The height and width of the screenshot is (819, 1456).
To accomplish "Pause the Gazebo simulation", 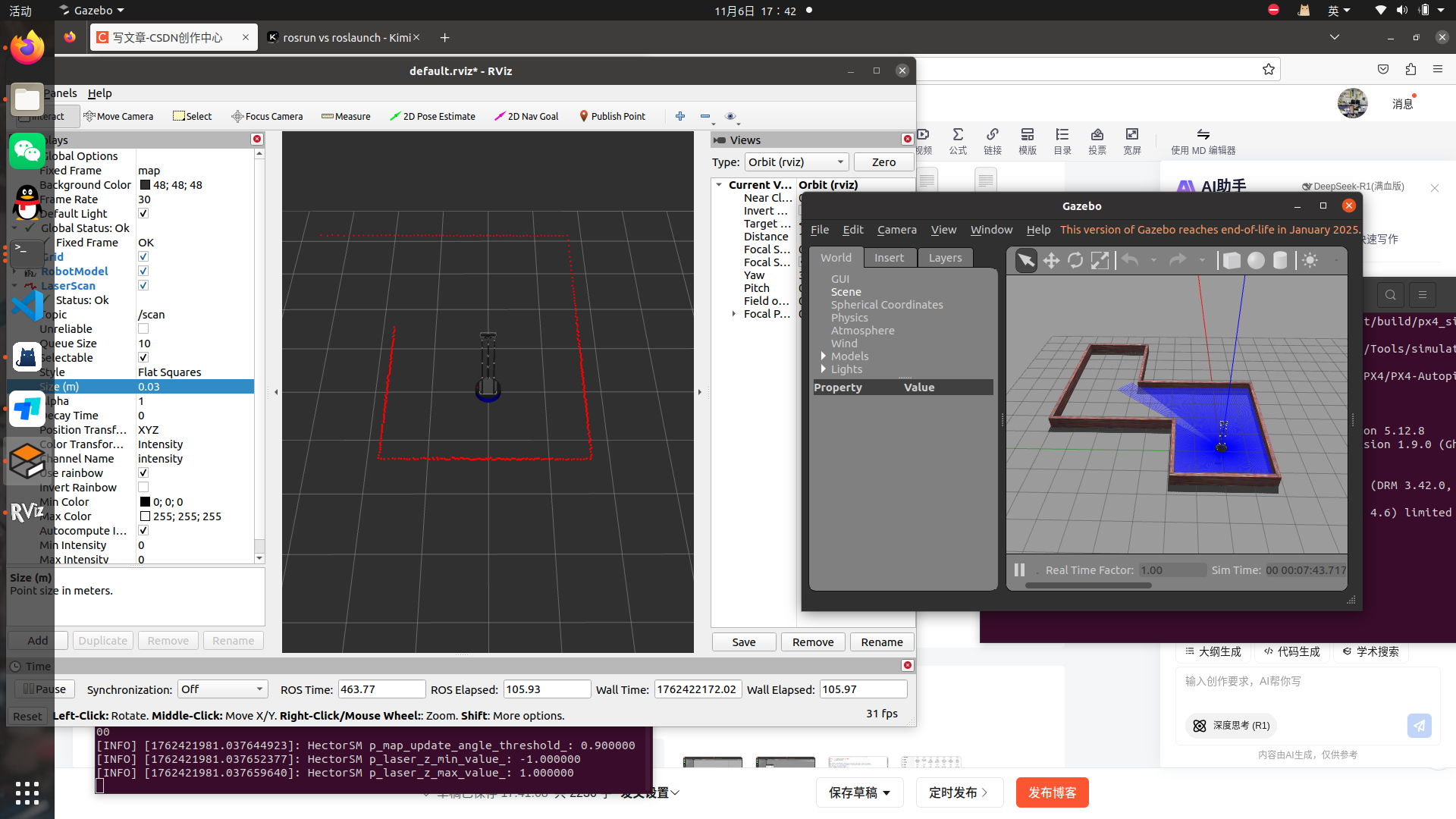I will click(x=1019, y=570).
